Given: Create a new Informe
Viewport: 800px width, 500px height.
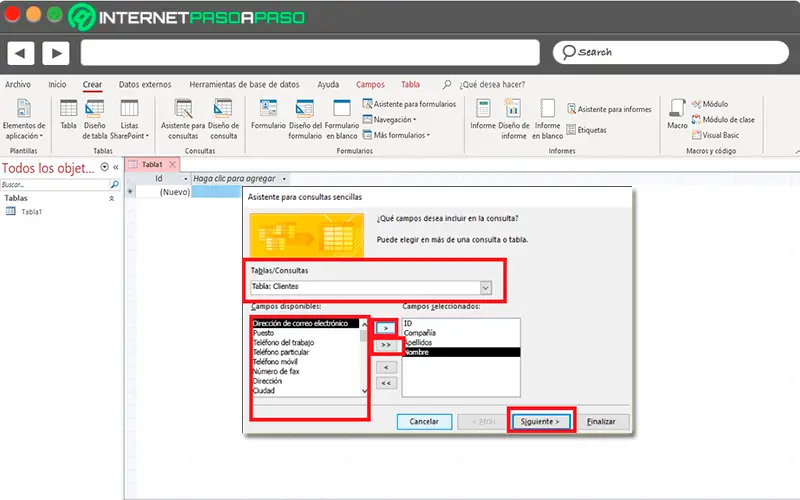Looking at the screenshot, I should point(483,114).
